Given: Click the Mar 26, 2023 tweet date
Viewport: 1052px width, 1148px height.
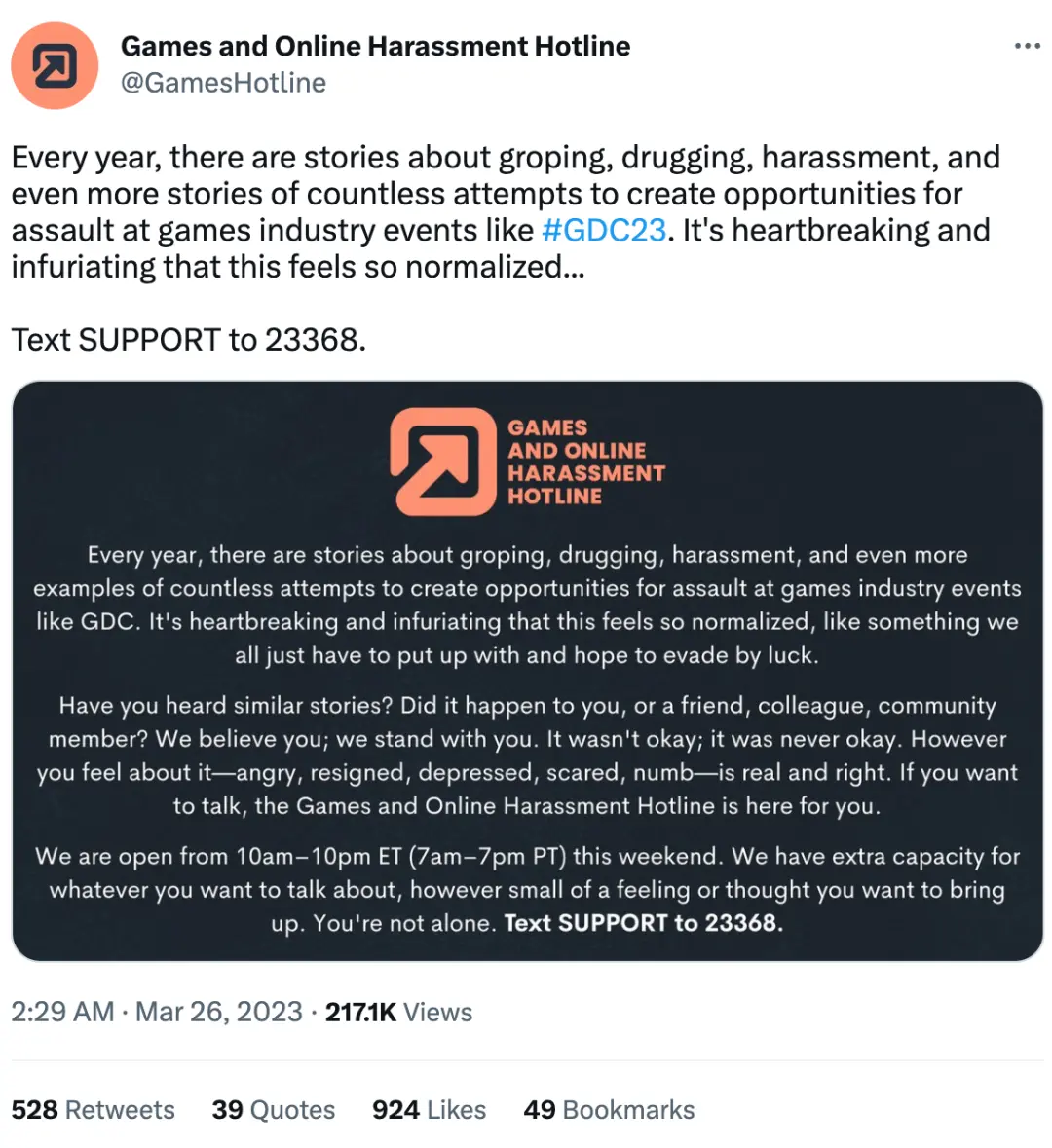Looking at the screenshot, I should [x=219, y=1012].
